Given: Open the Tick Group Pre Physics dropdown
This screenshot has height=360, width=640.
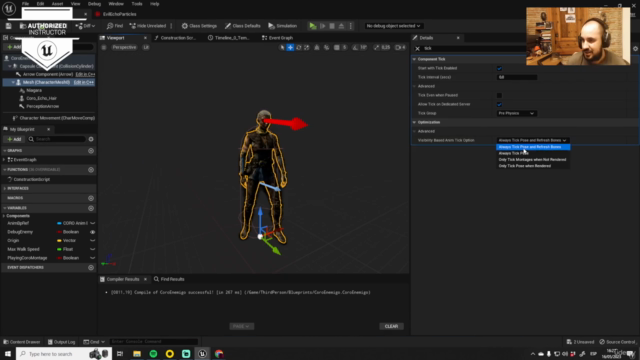Looking at the screenshot, I should [x=516, y=113].
